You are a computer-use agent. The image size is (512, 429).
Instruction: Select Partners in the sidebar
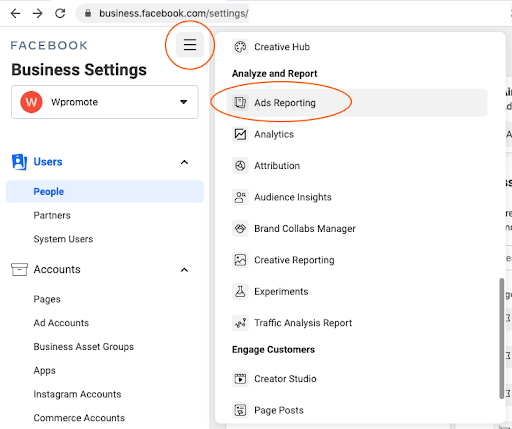point(52,215)
